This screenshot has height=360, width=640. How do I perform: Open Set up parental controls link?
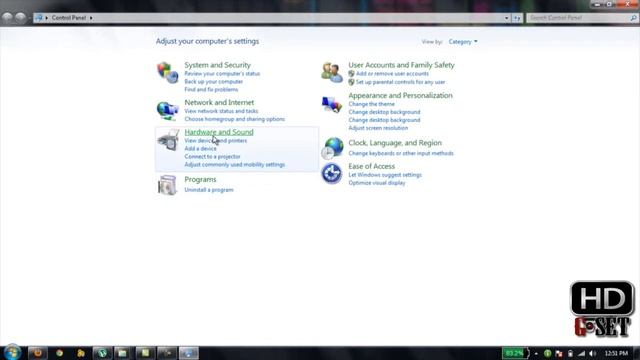tap(400, 82)
